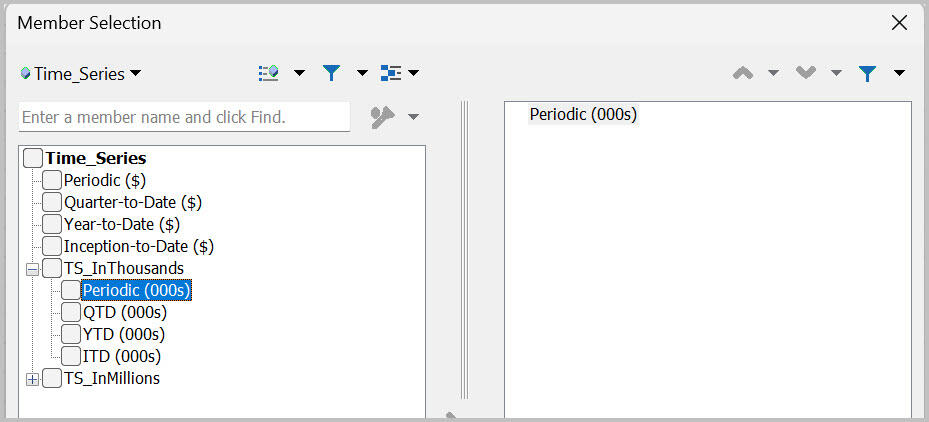Screen dimensions: 929x422
Task: Click the Time_Series dimension cube icon
Action: click(25, 73)
